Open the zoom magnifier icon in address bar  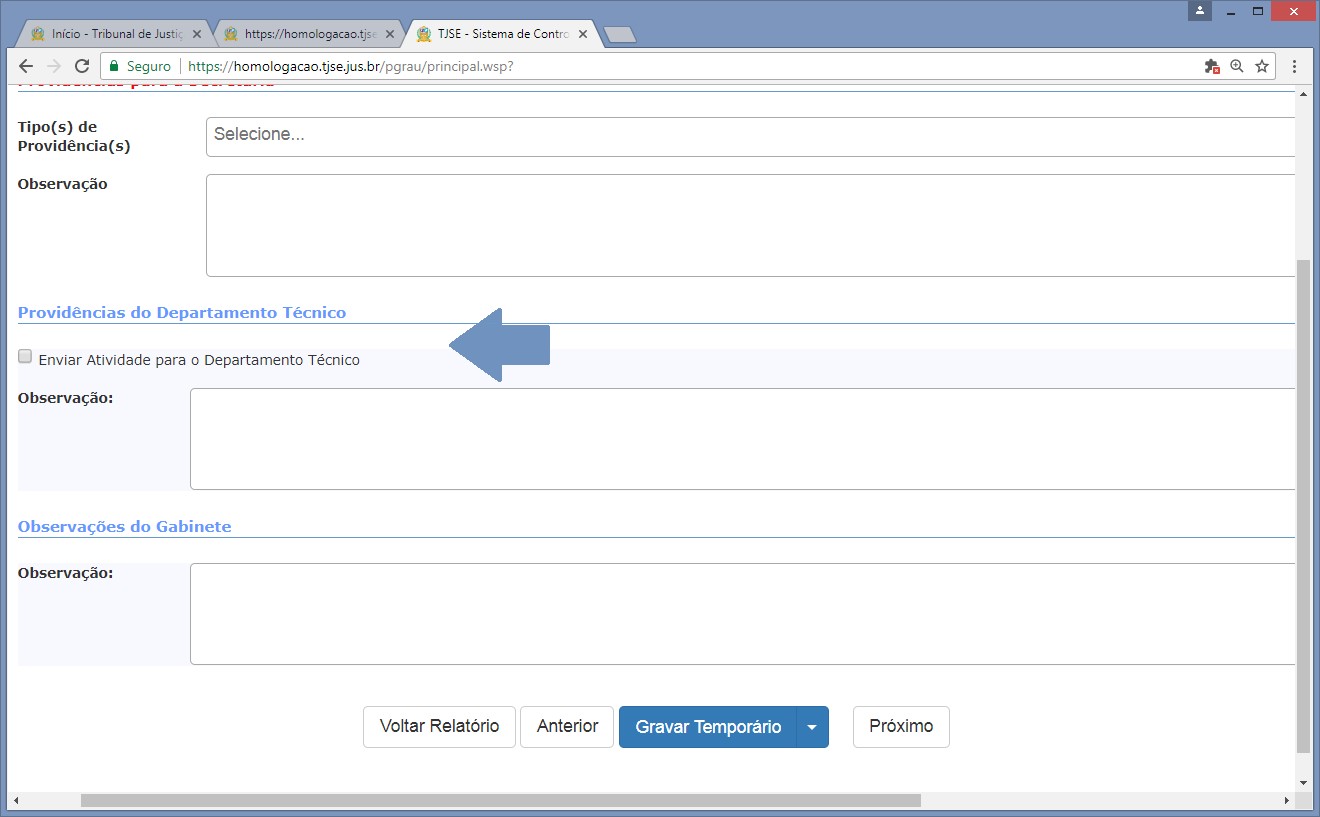(x=1237, y=66)
